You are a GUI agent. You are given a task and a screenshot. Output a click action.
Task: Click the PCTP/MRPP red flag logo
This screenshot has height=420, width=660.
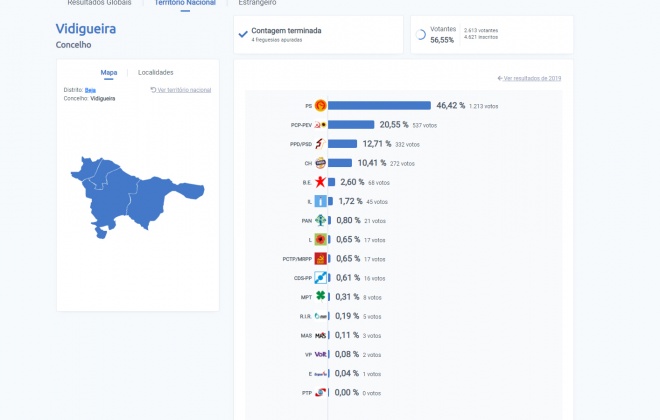(x=320, y=258)
